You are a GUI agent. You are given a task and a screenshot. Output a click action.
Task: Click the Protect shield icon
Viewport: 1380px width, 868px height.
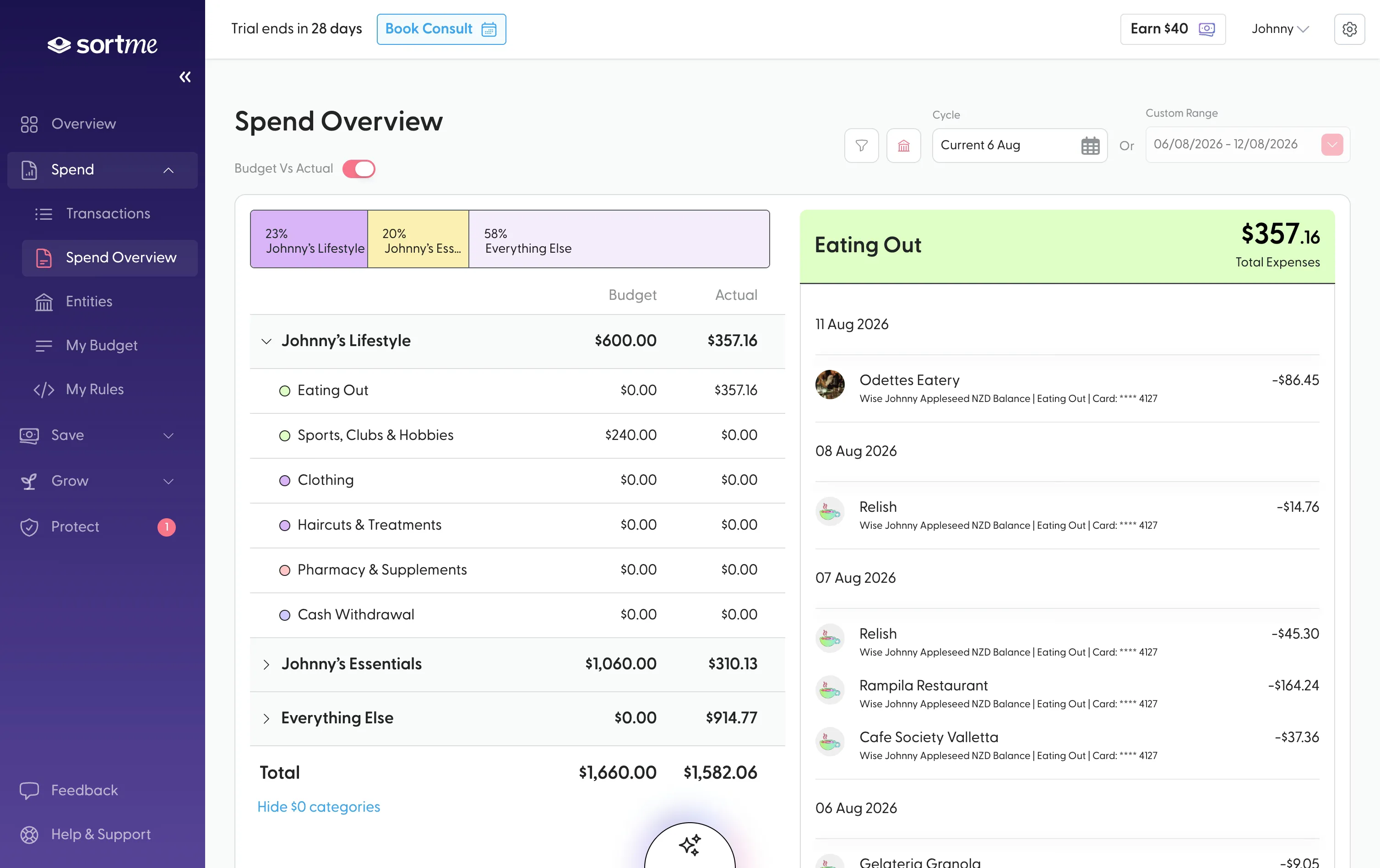[29, 527]
